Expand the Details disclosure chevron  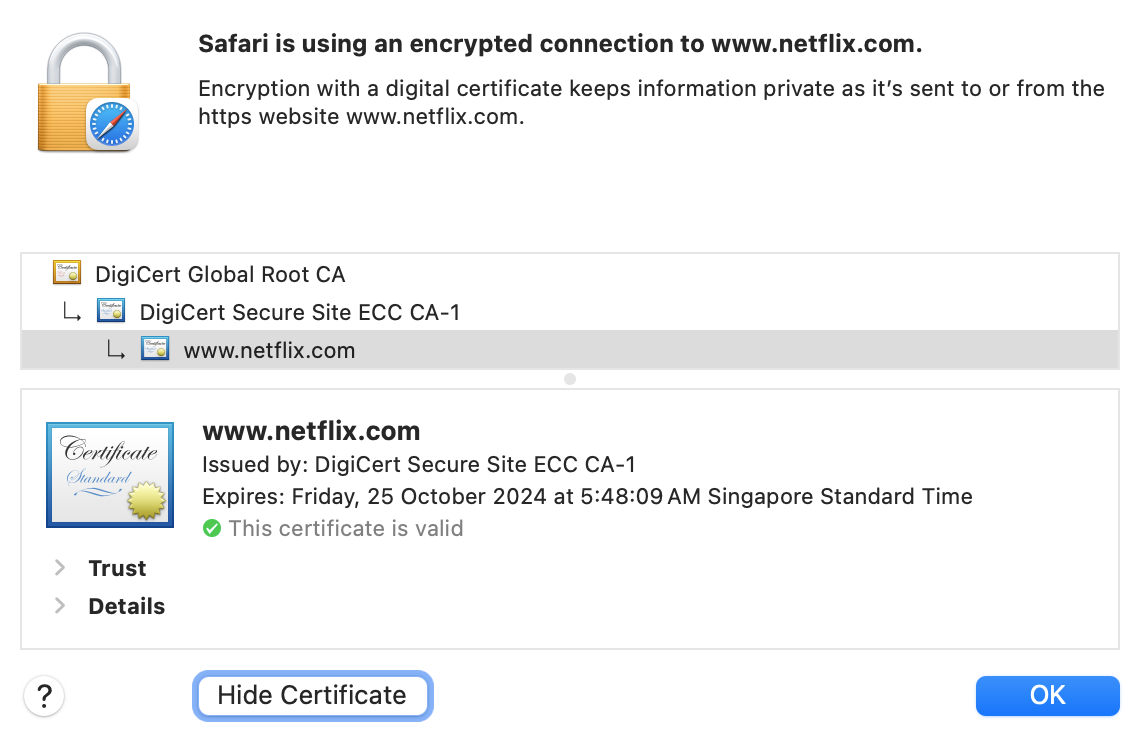pos(60,606)
